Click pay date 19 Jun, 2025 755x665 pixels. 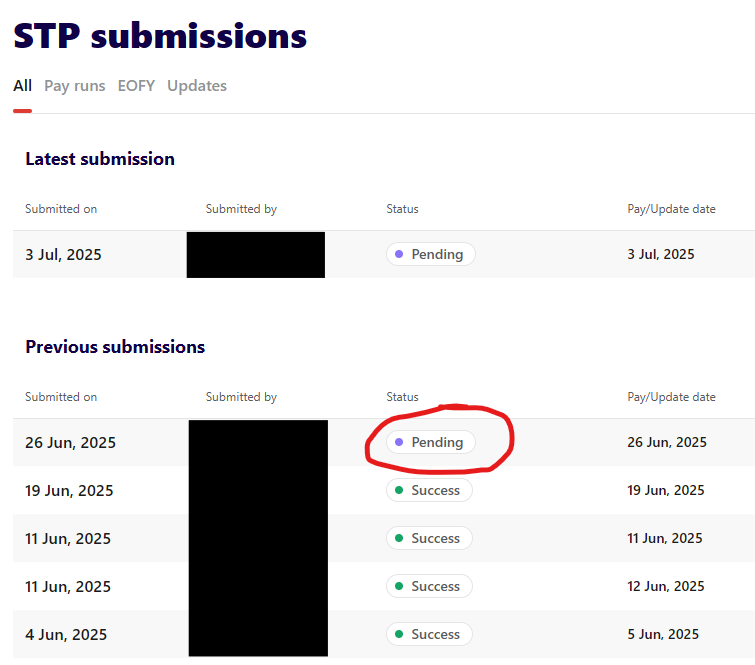[665, 490]
